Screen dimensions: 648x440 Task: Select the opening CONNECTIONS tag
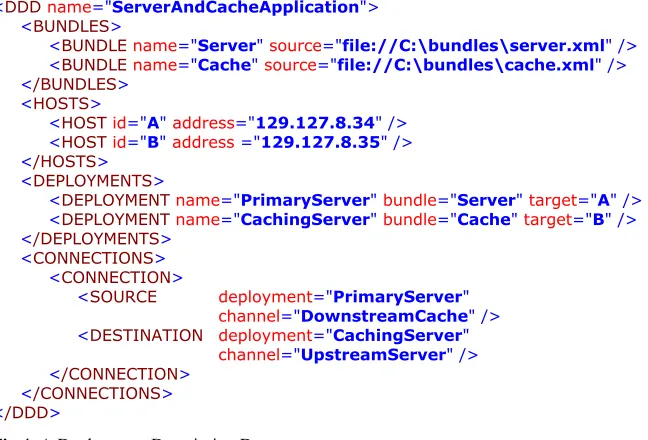tap(93, 258)
